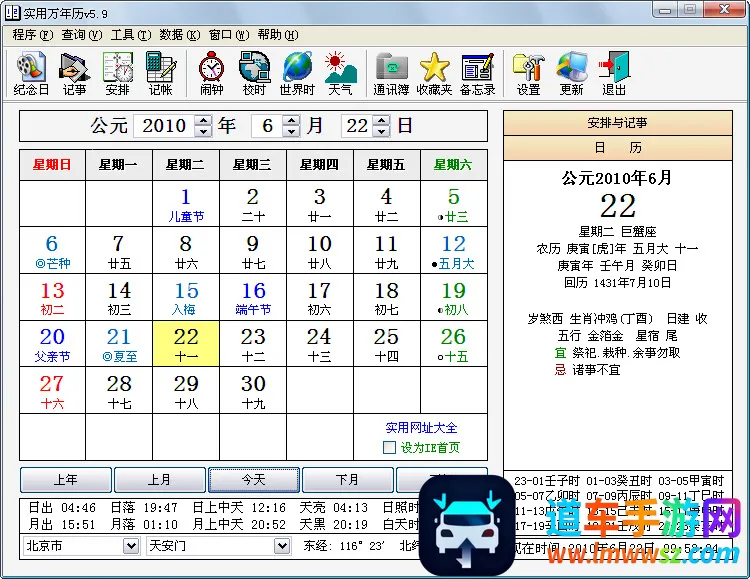Click the 退出 exit icon

point(614,73)
